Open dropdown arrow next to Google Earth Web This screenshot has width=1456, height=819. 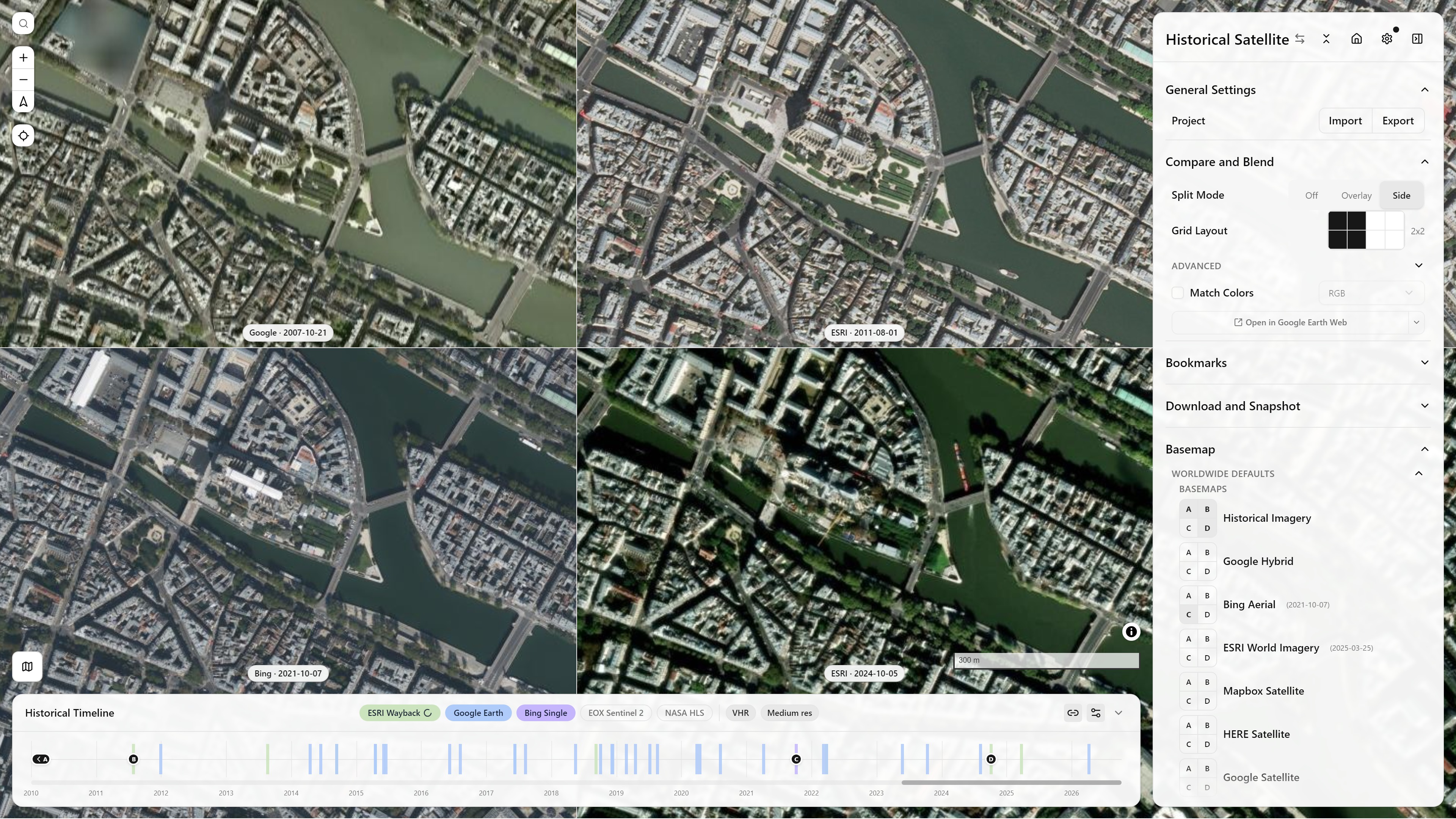tap(1417, 323)
